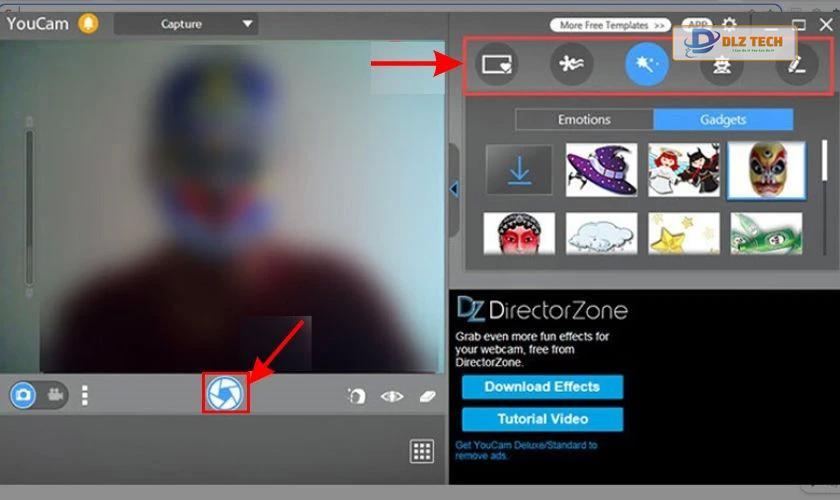The height and width of the screenshot is (500, 840).
Task: Toggle the eye preview icon
Action: 392,397
